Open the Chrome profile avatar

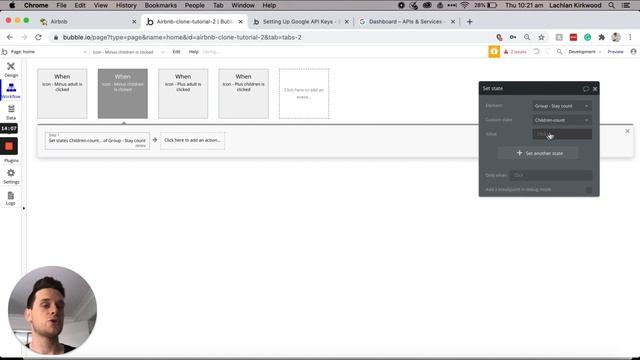coord(616,37)
